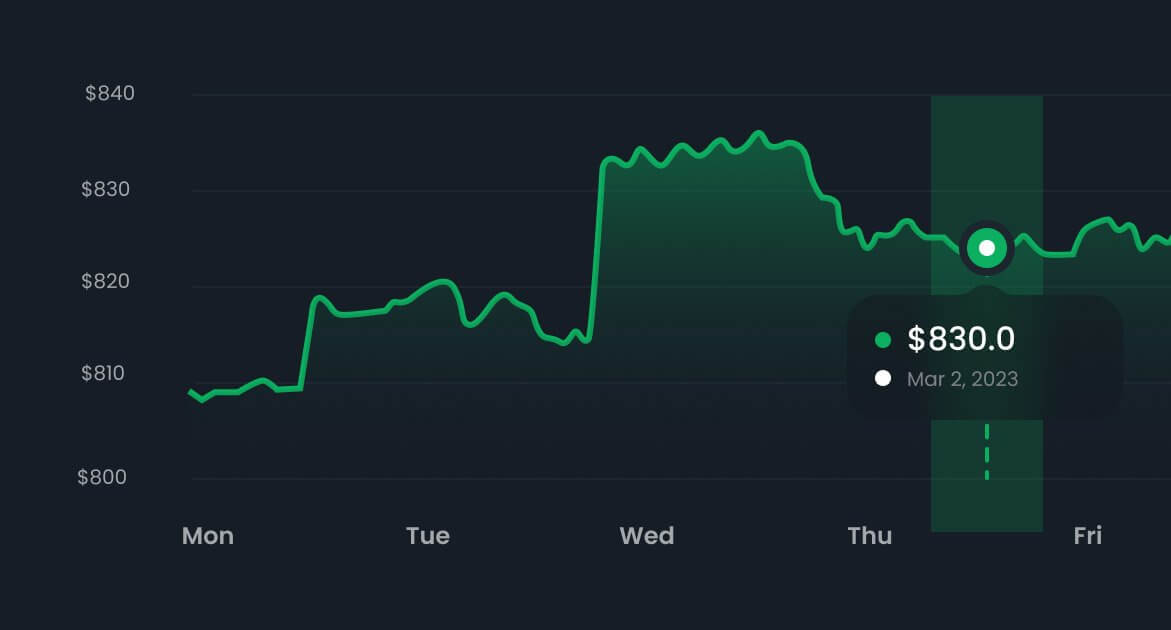Click the Mar 2, 2023 date label
The image size is (1171, 630).
pyautogui.click(x=962, y=379)
